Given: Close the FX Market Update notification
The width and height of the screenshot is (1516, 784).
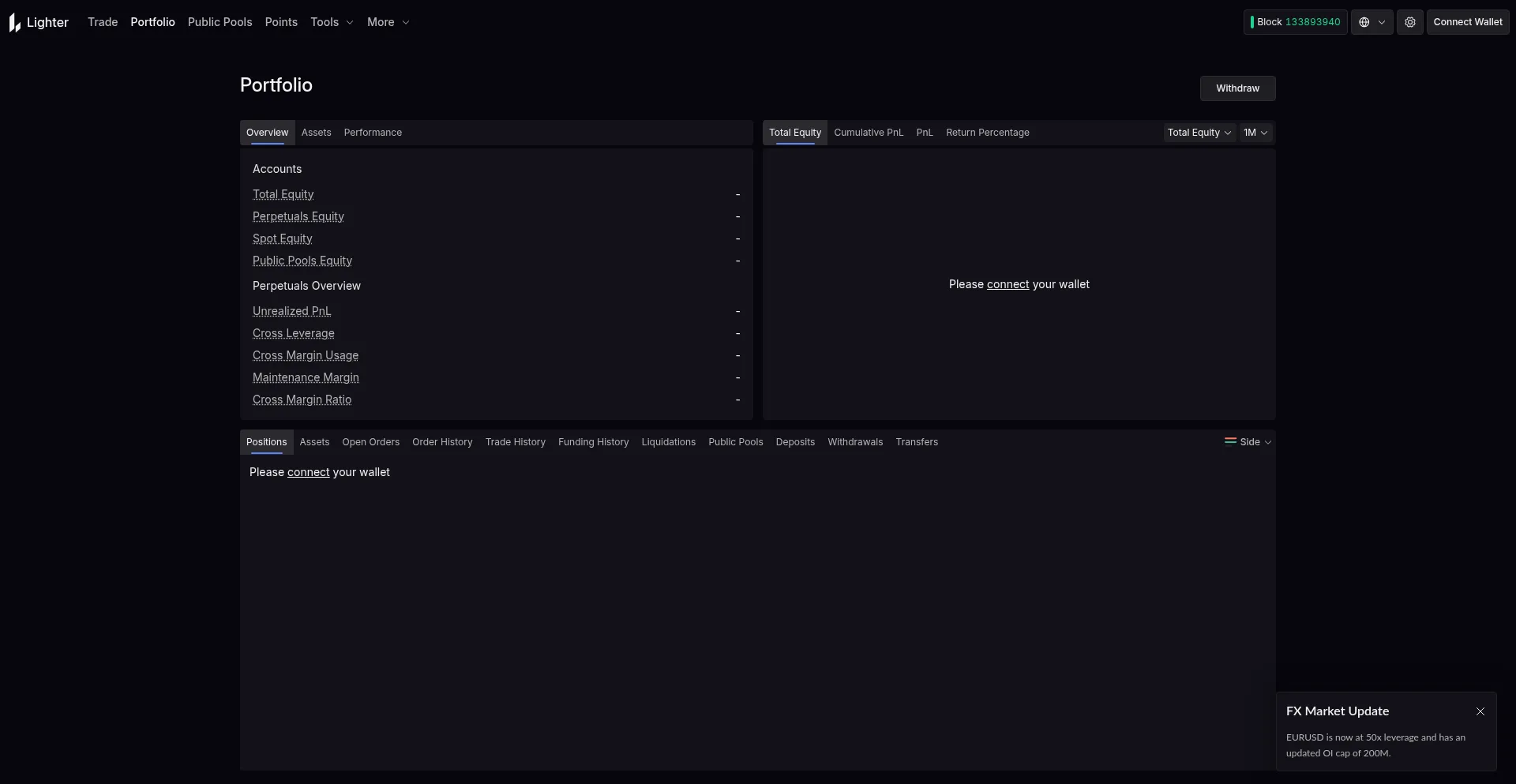Looking at the screenshot, I should [1480, 711].
